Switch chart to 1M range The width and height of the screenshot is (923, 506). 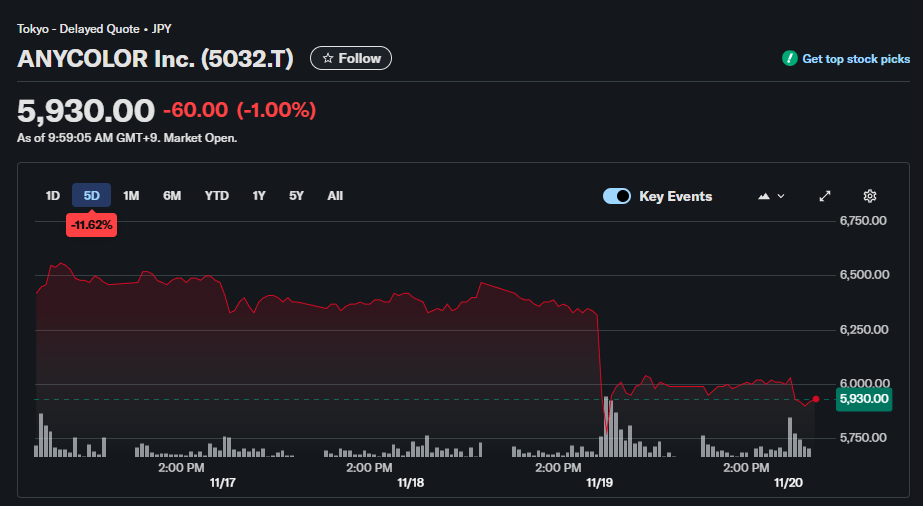(x=131, y=195)
